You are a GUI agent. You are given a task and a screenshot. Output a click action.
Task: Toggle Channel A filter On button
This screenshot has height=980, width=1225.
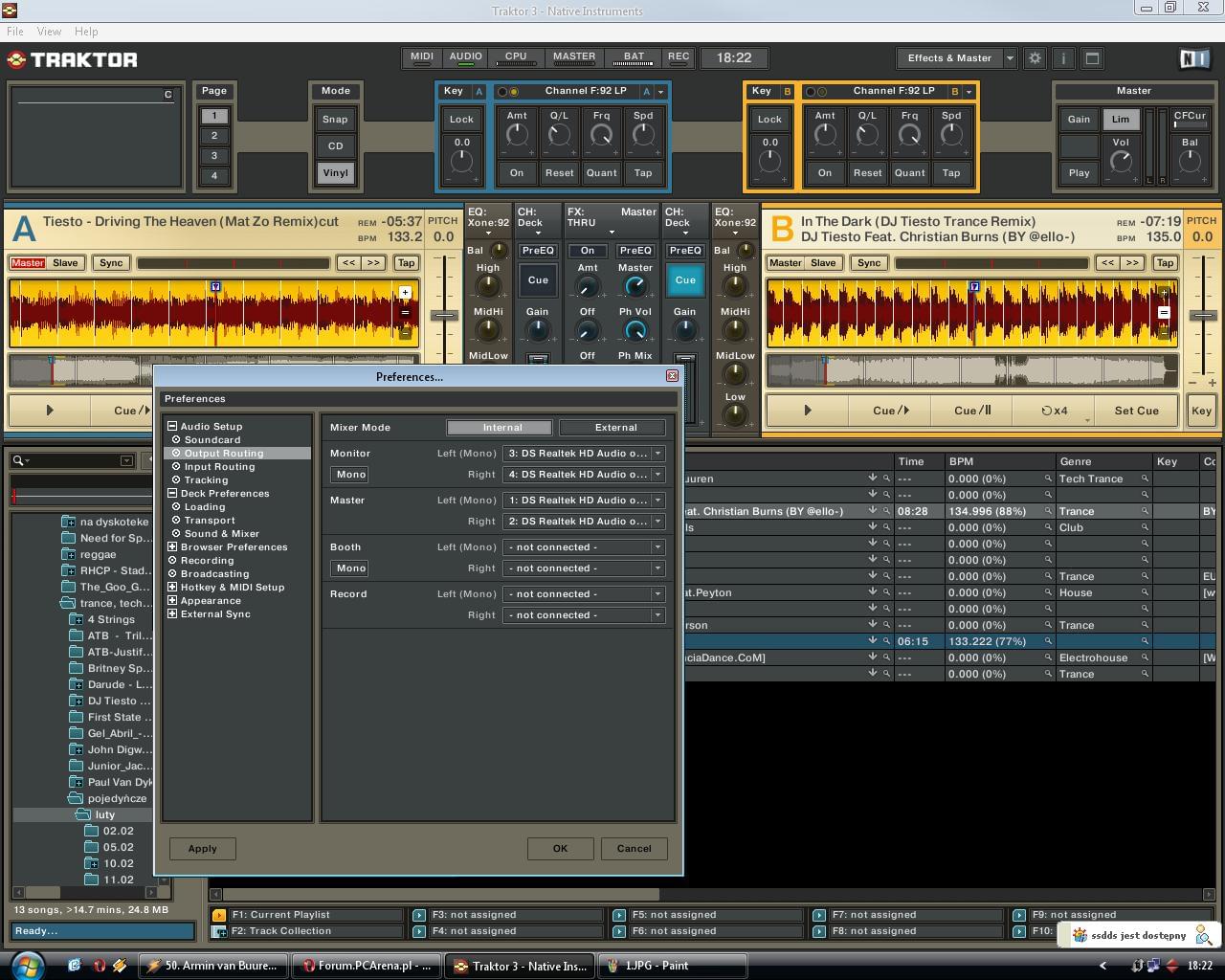[517, 173]
